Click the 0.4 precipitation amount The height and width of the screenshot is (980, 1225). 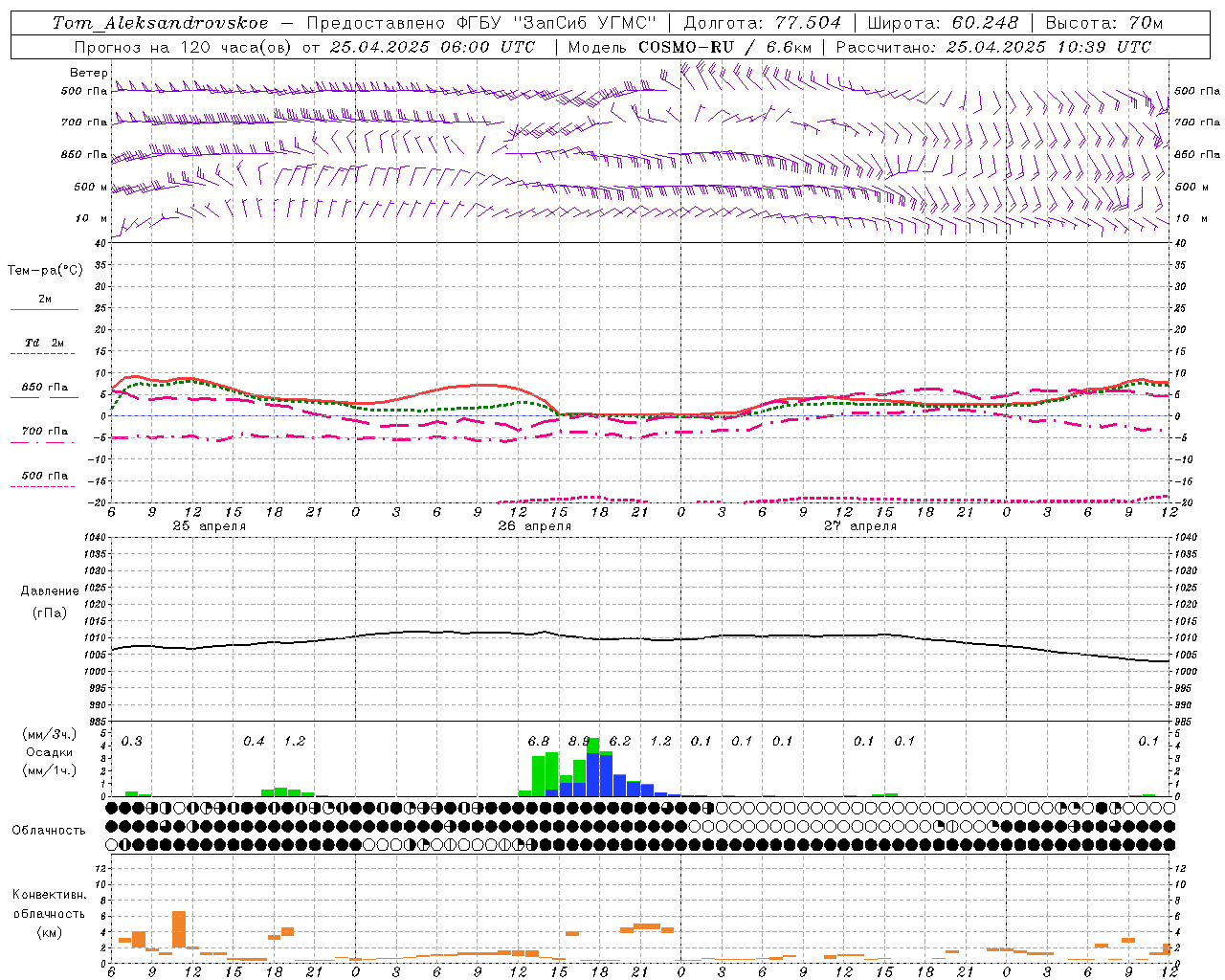click(x=254, y=741)
